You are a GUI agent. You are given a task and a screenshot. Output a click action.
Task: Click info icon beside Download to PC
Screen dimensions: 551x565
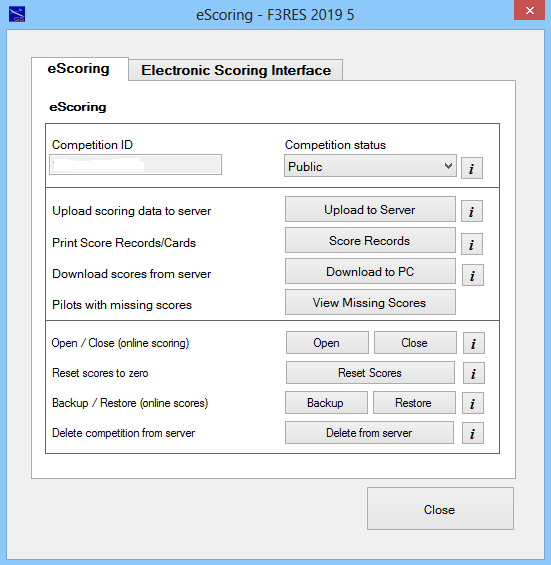point(472,275)
